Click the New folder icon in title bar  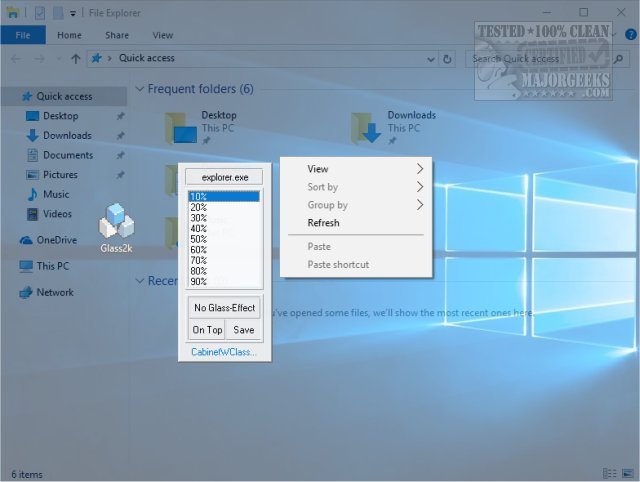coord(58,13)
